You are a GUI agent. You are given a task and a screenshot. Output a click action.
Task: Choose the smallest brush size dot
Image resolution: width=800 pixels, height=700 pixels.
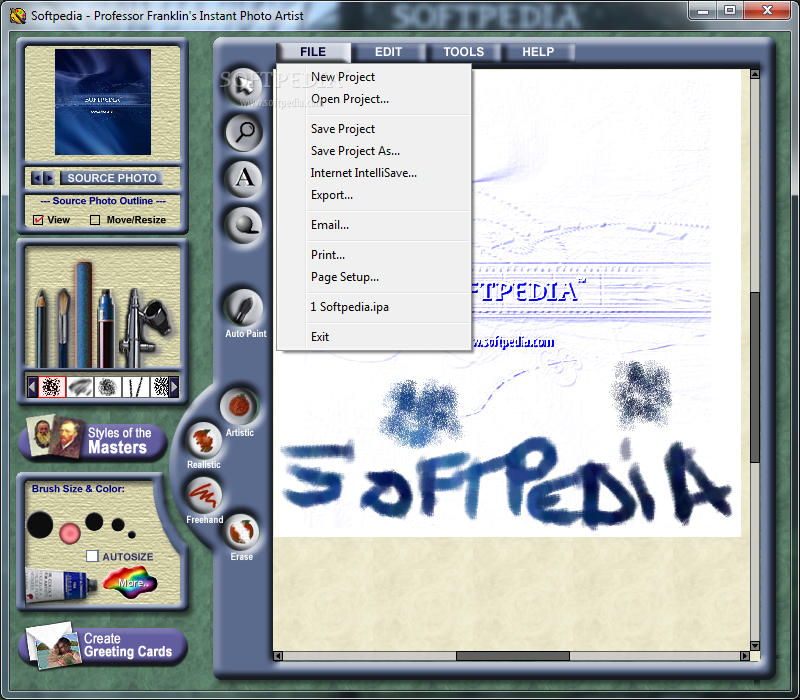click(132, 535)
